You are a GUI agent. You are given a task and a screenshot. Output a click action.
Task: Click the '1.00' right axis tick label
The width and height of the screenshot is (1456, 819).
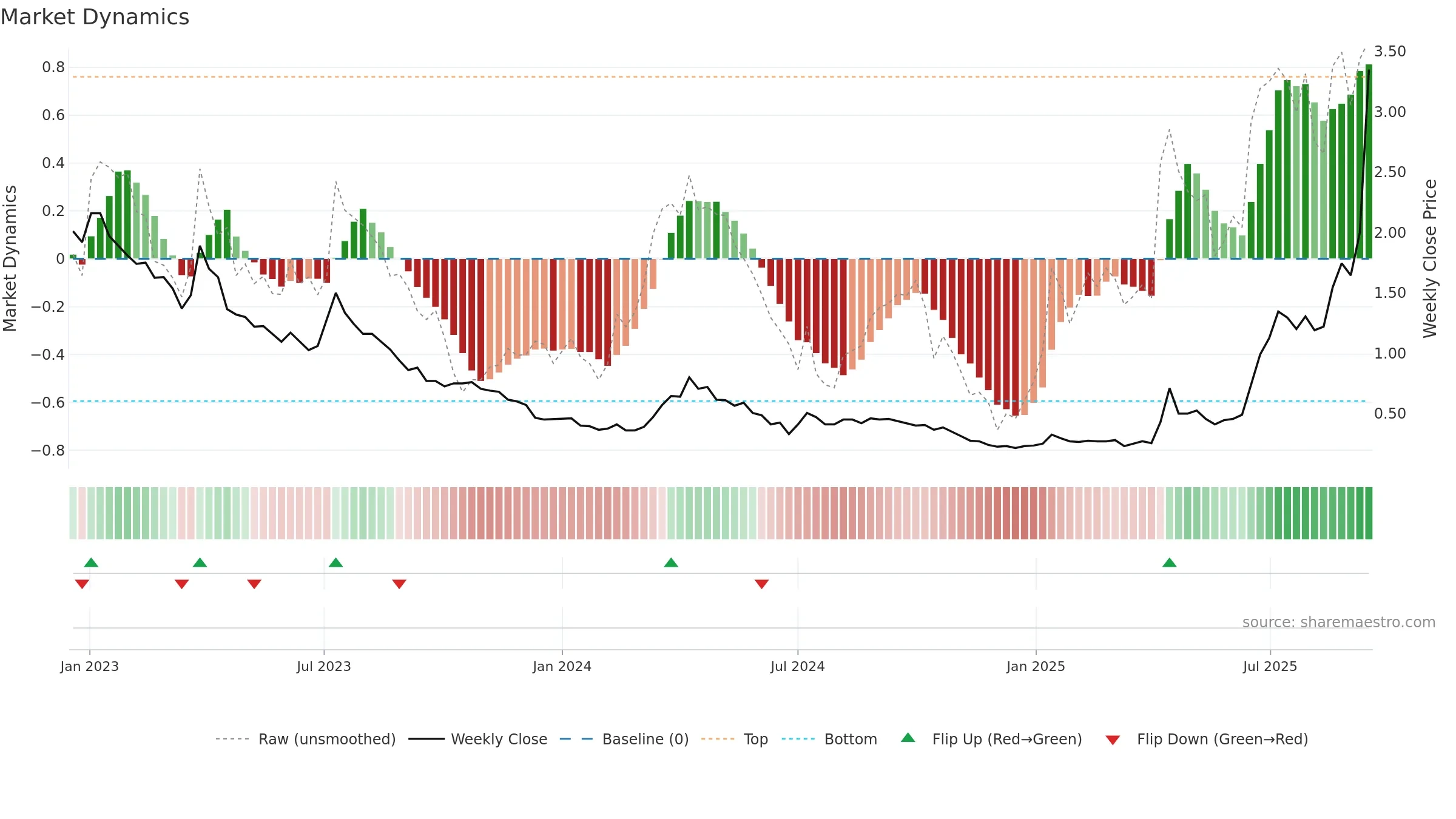click(x=1390, y=354)
